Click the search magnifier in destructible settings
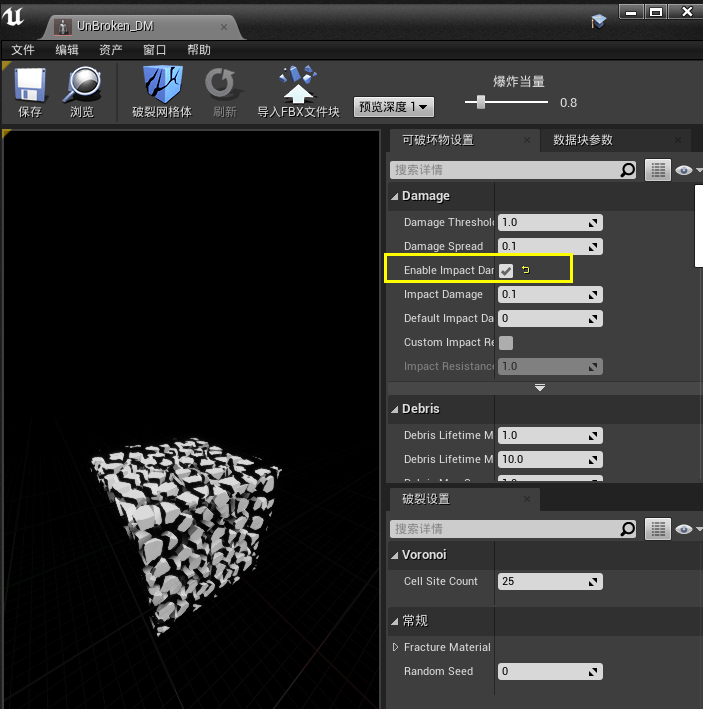The width and height of the screenshot is (703, 709). (627, 170)
